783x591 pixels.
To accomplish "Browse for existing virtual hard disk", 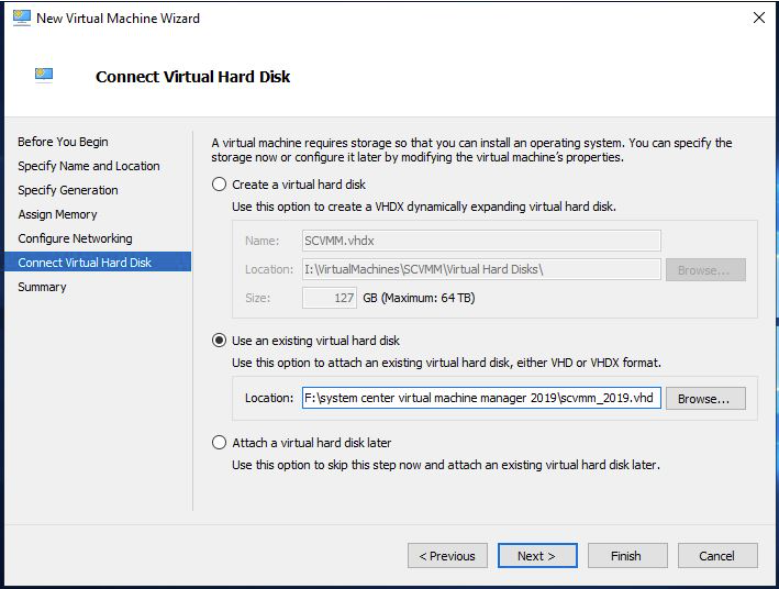I will 705,398.
